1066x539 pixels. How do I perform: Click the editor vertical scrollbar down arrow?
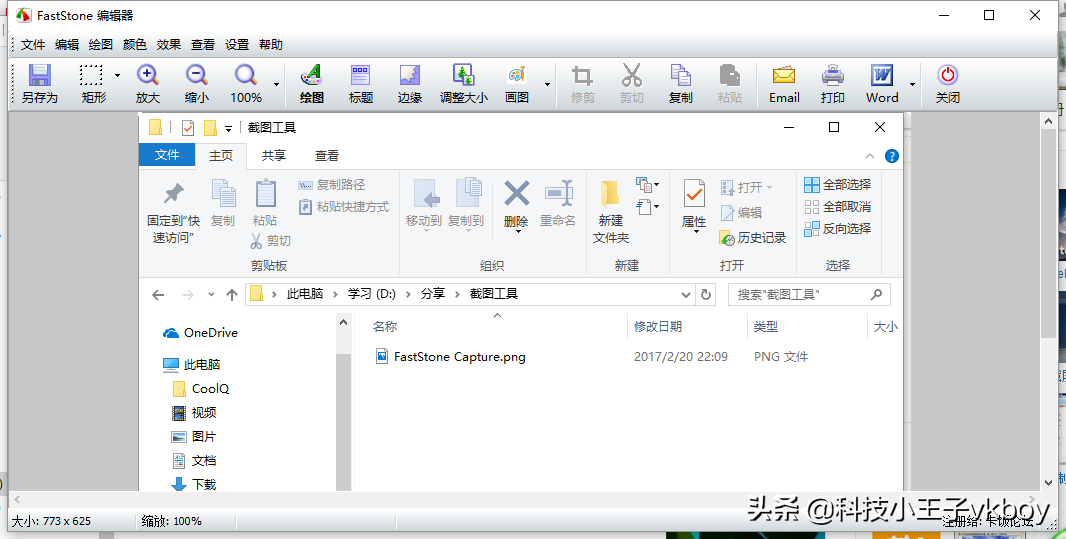[1048, 483]
